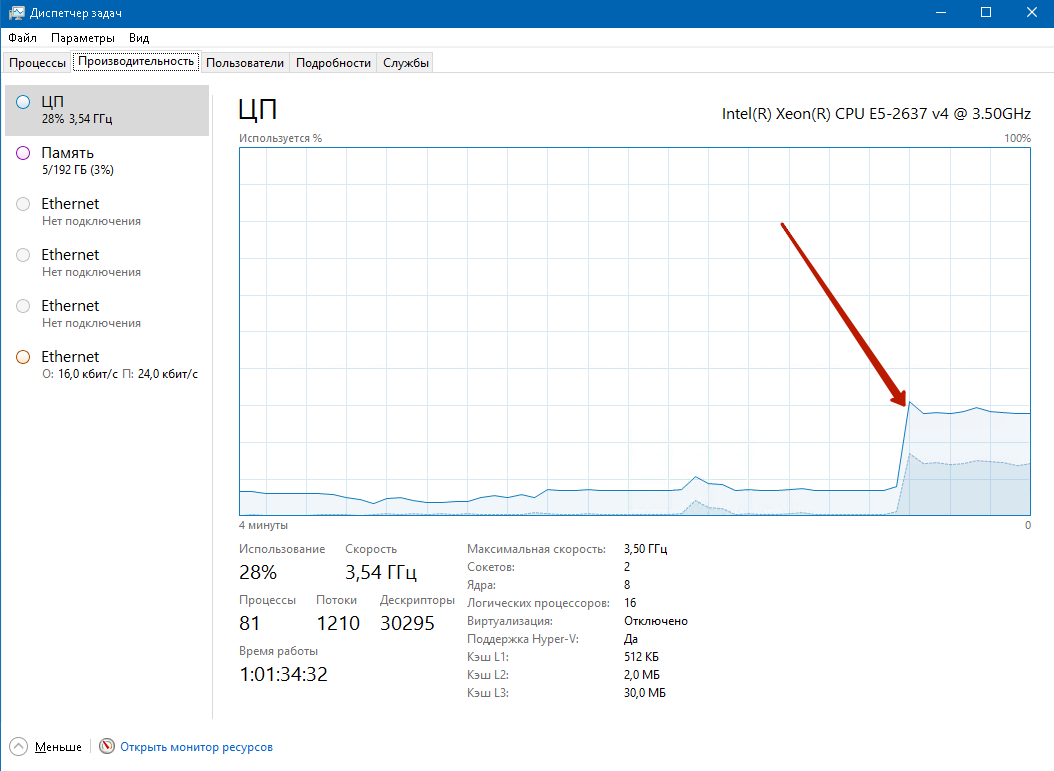Go to the Подробности tab
1054x771 pixels.
coord(334,62)
